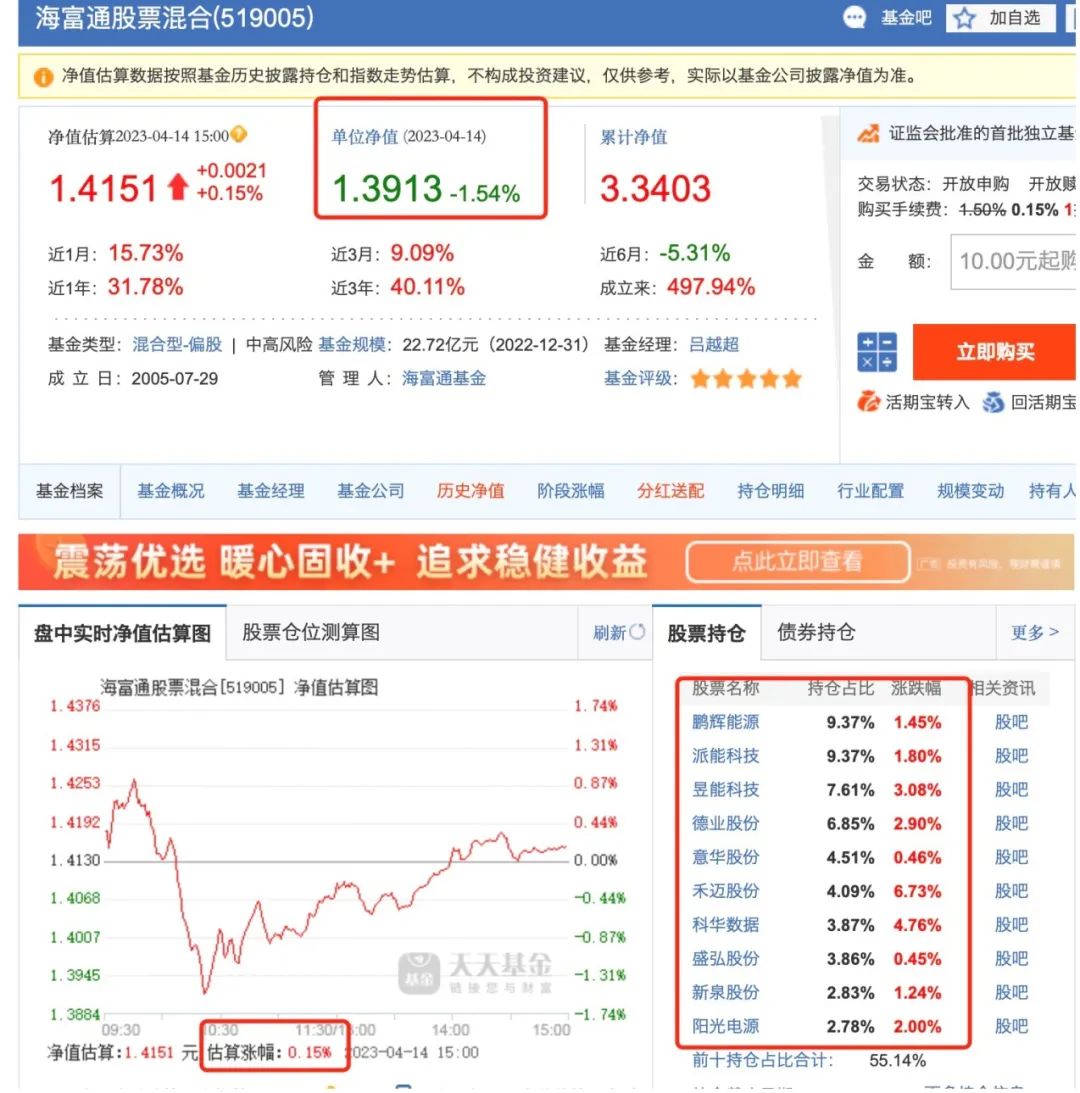Click the 前十持仓占比合计 link
Viewport: 1080px width, 1093px height.
pos(762,1060)
